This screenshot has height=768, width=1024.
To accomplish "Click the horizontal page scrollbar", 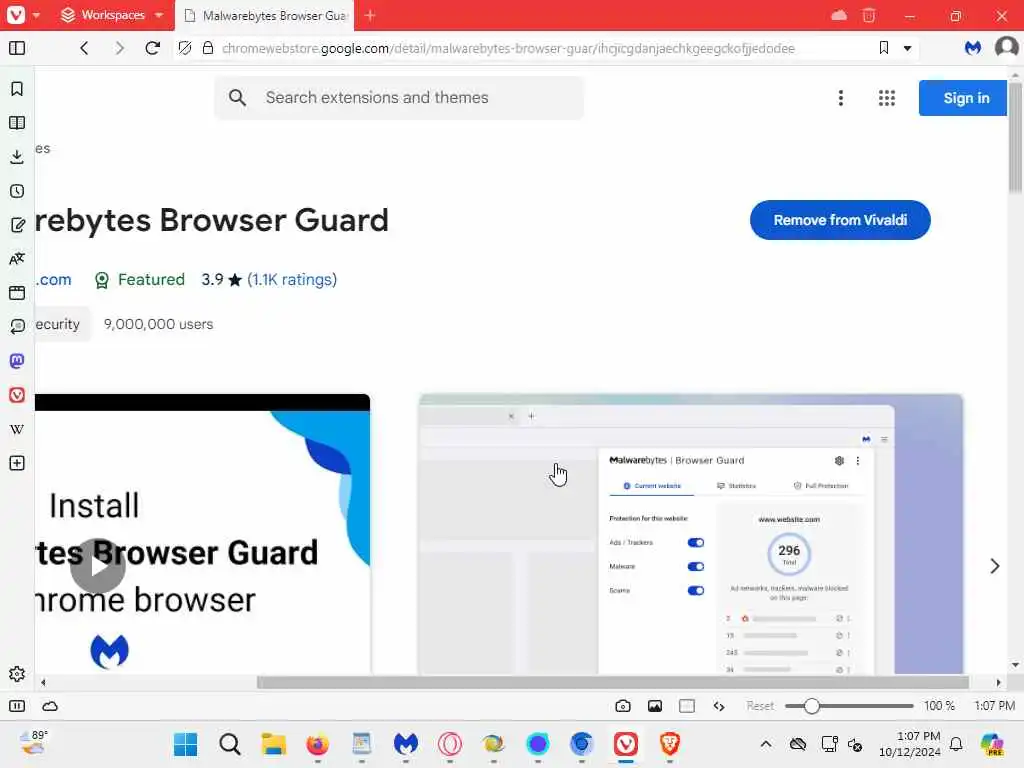I will (x=612, y=682).
